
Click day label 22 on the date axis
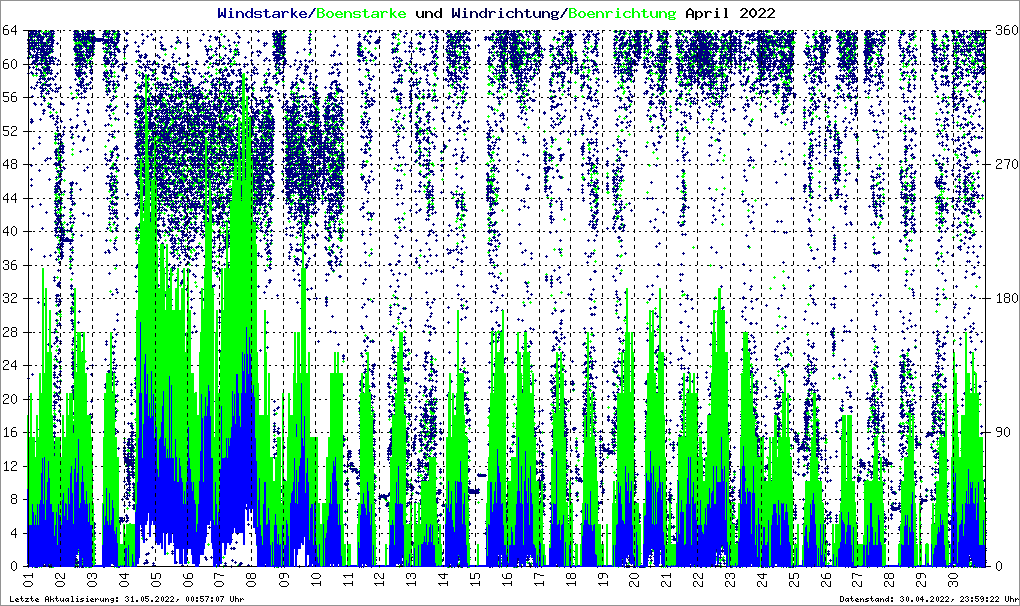tap(697, 577)
